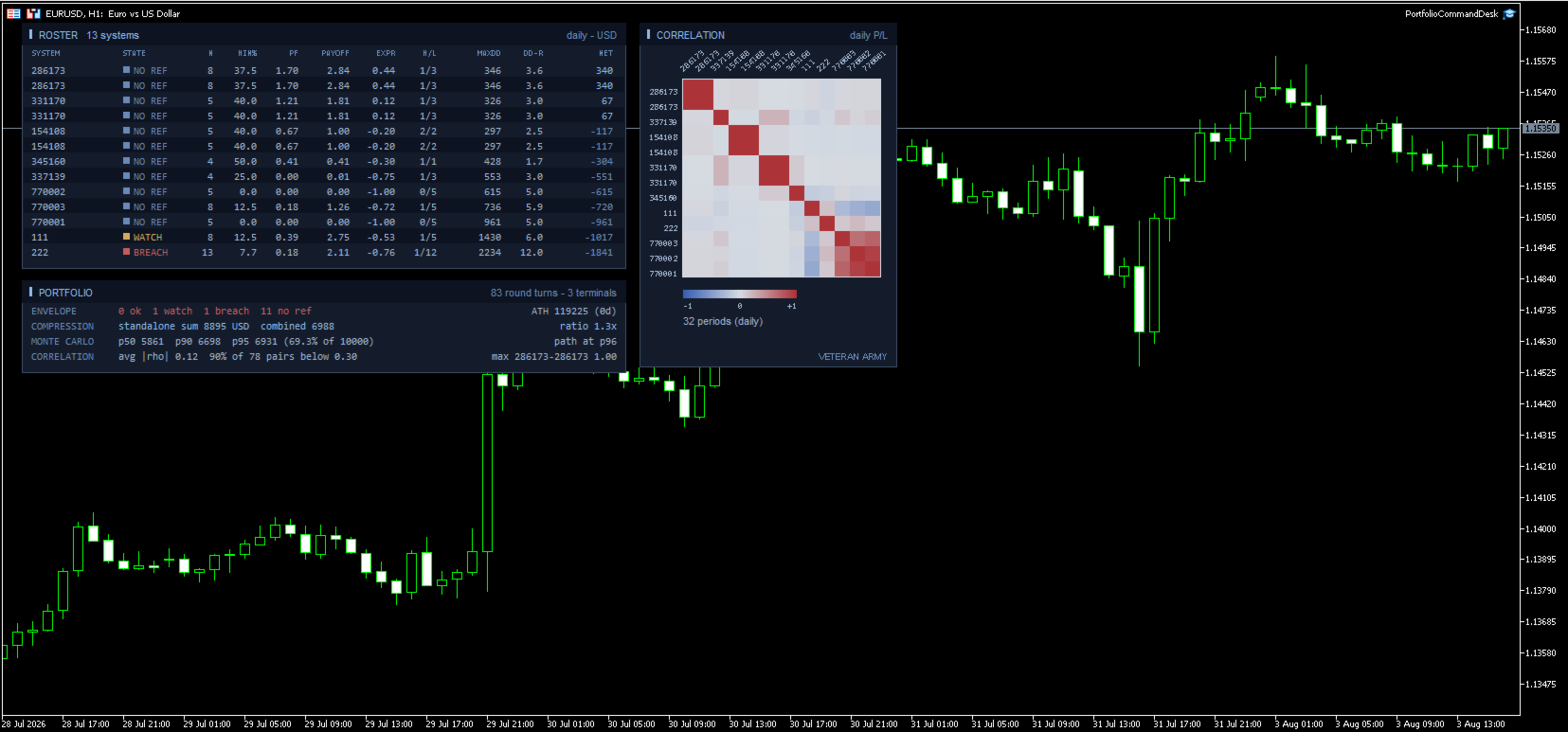
Task: Click the 'daily P/L' label in the Correlation header
Action: point(868,35)
